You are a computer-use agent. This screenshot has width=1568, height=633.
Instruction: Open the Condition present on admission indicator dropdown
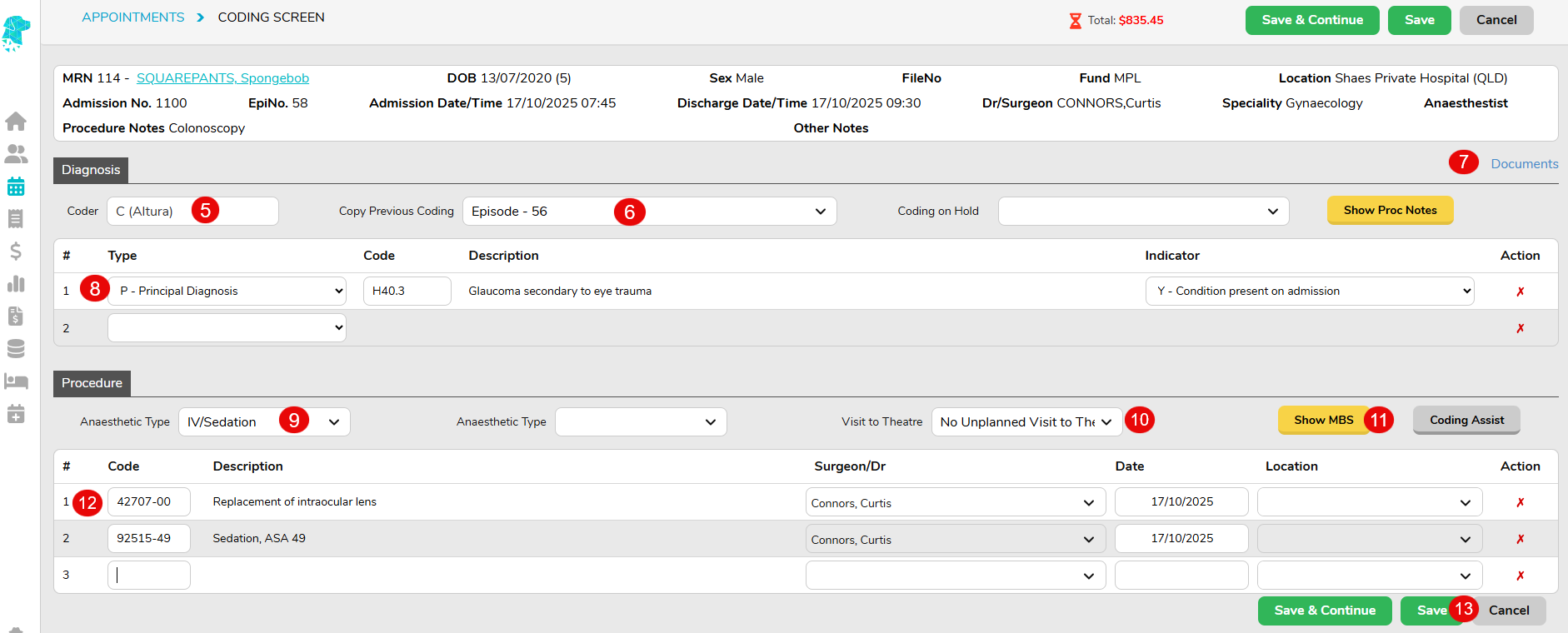click(x=1309, y=292)
